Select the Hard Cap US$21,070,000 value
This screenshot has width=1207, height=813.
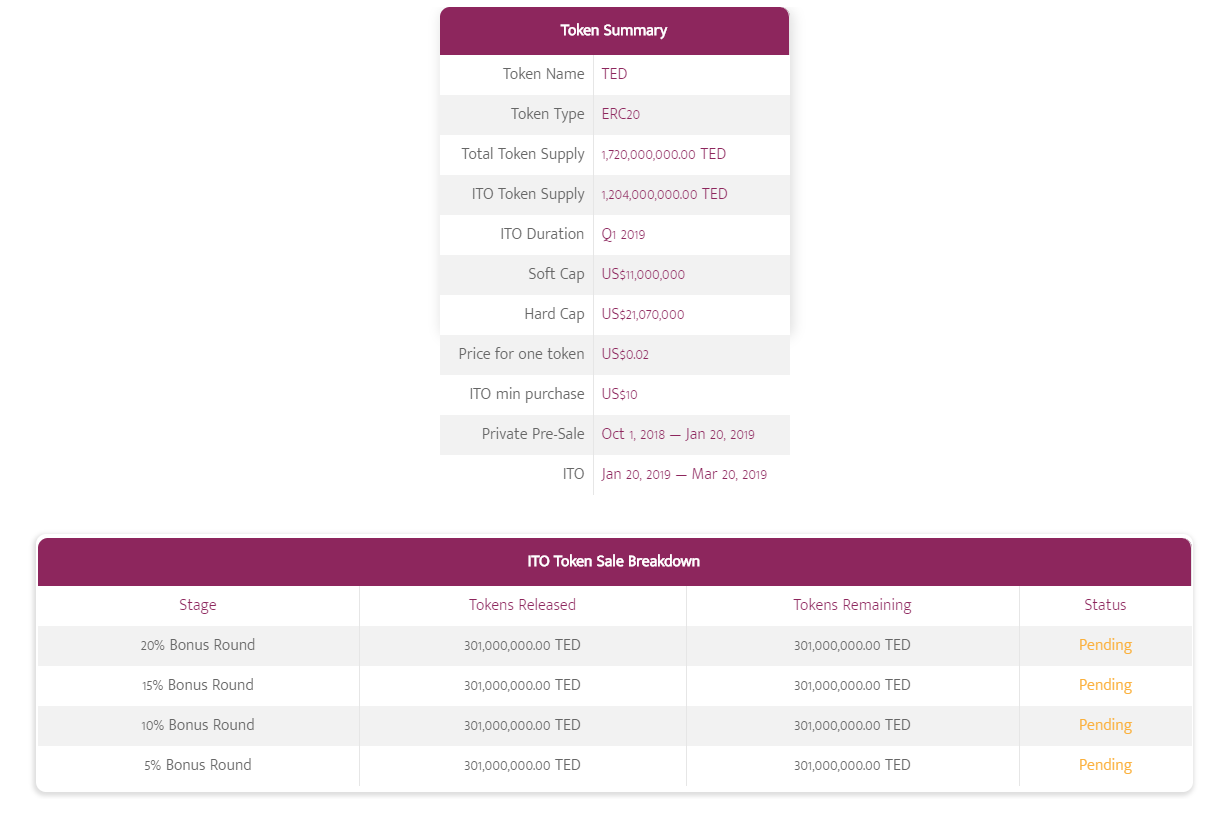pyautogui.click(x=643, y=314)
